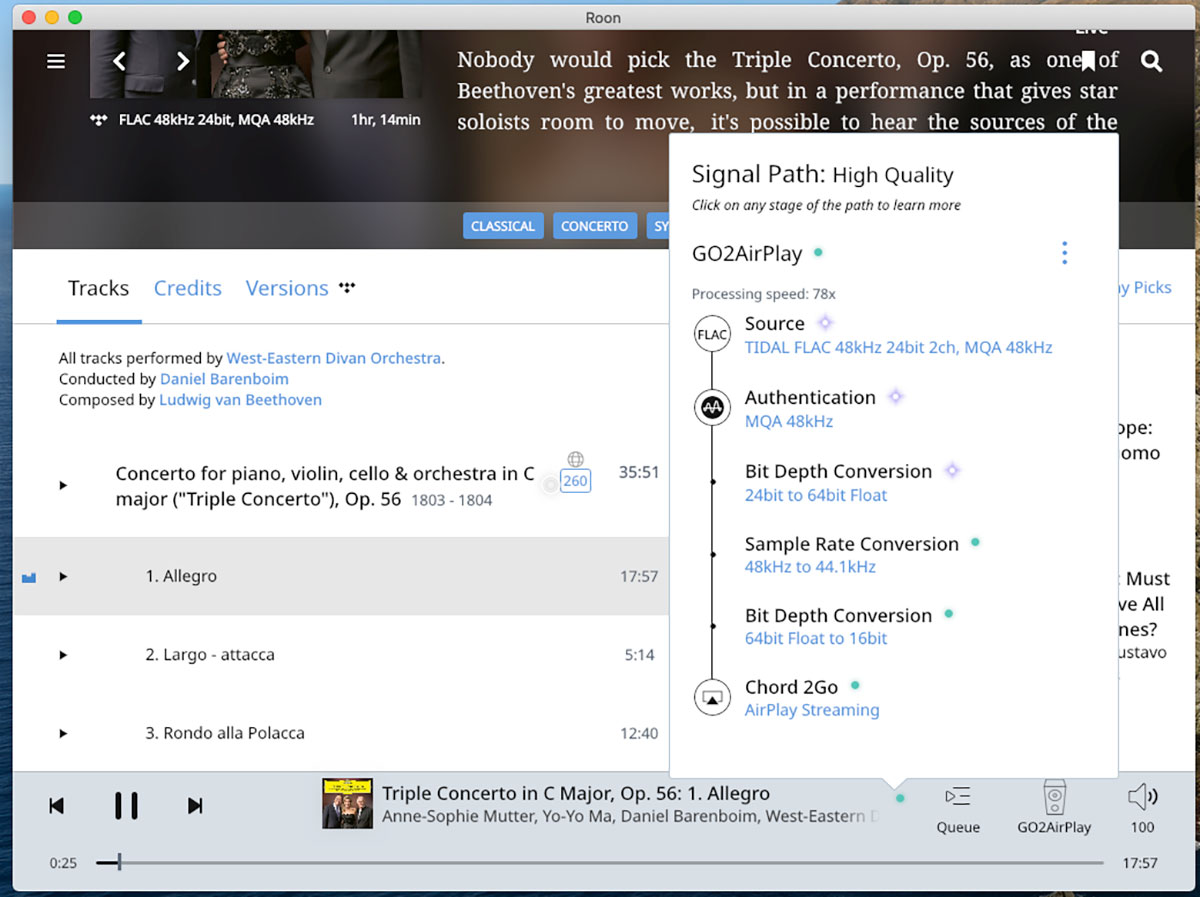Open the GO2AirPlay zone speaker icon
The height and width of the screenshot is (897, 1200).
pos(1054,797)
